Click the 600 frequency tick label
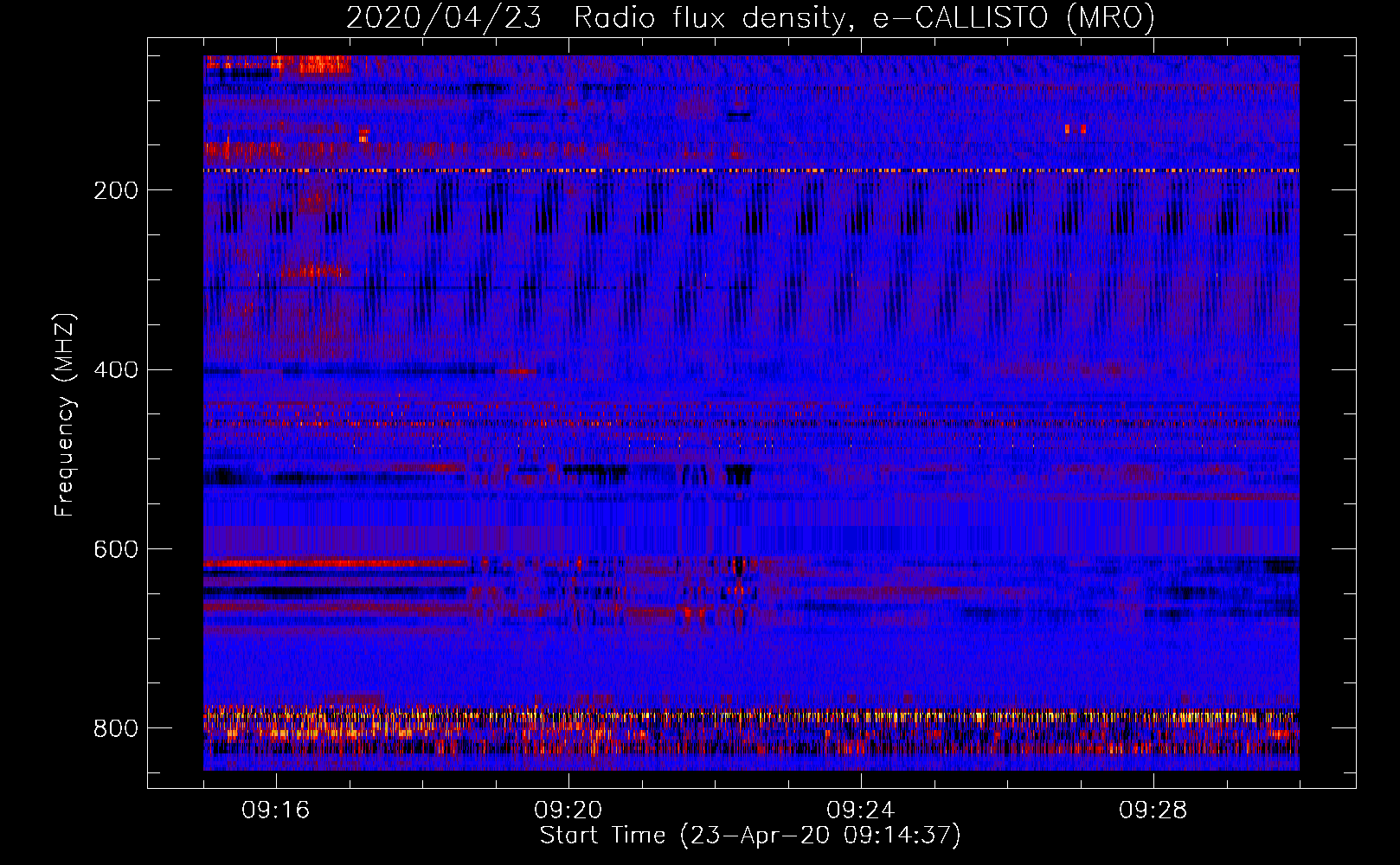Image resolution: width=1400 pixels, height=865 pixels. [116, 550]
